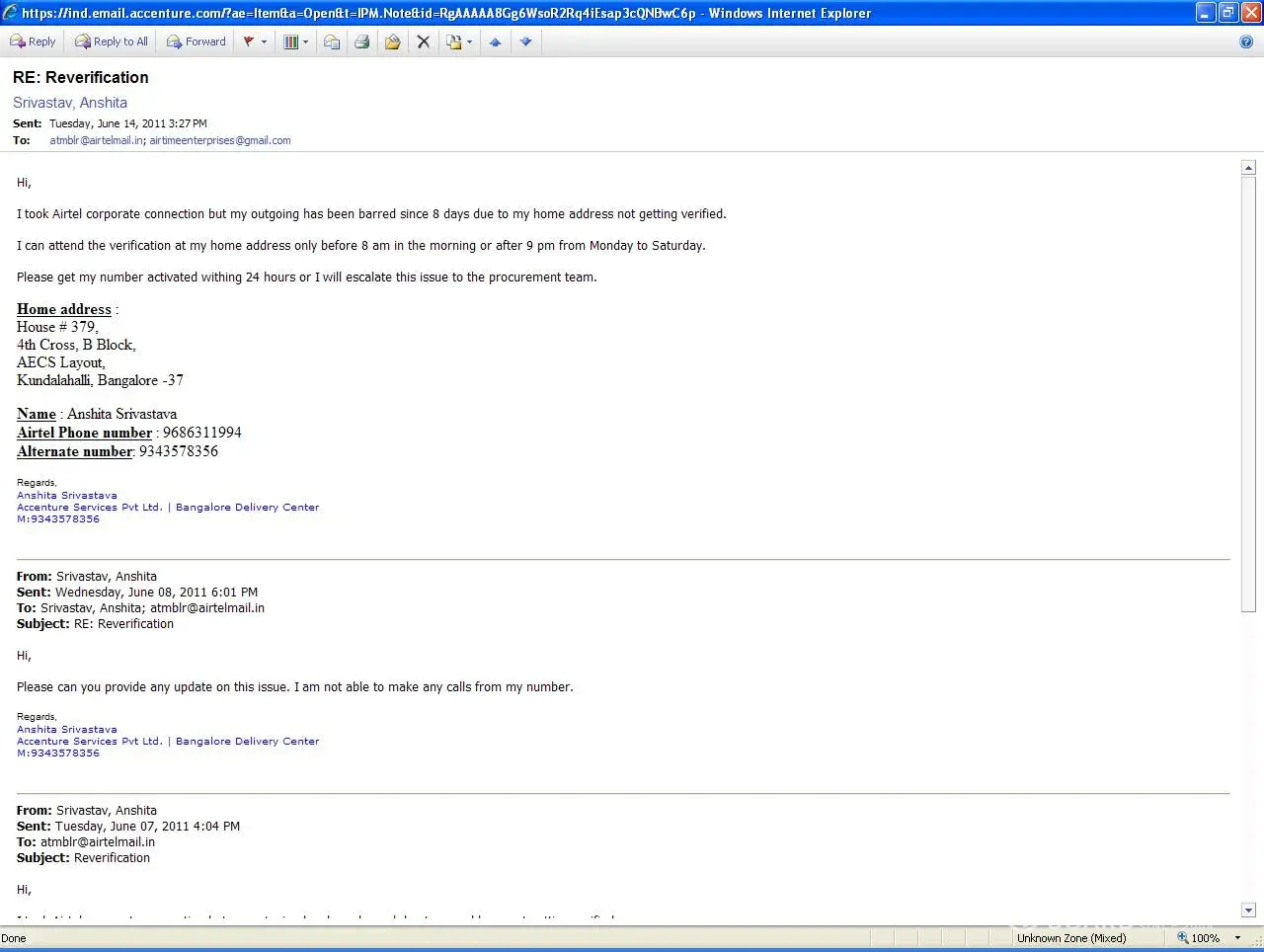Viewport: 1264px width, 952px height.
Task: Print the email using the printer icon
Action: point(362,41)
